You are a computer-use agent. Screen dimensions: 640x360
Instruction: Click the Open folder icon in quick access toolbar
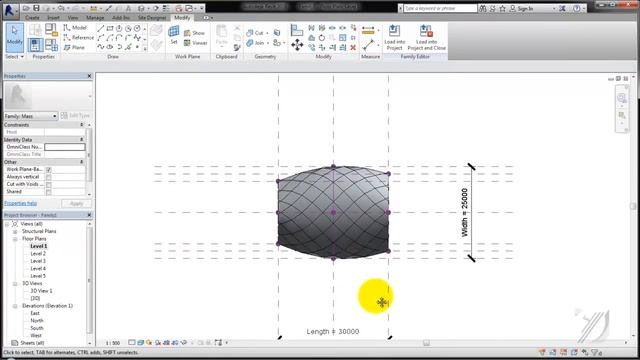[x=26, y=8]
